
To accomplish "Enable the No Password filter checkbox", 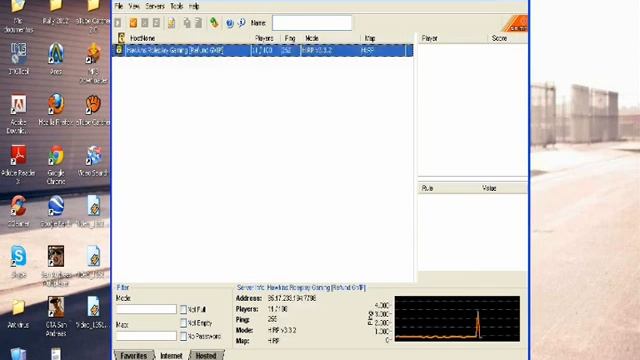I will pyautogui.click(x=183, y=336).
